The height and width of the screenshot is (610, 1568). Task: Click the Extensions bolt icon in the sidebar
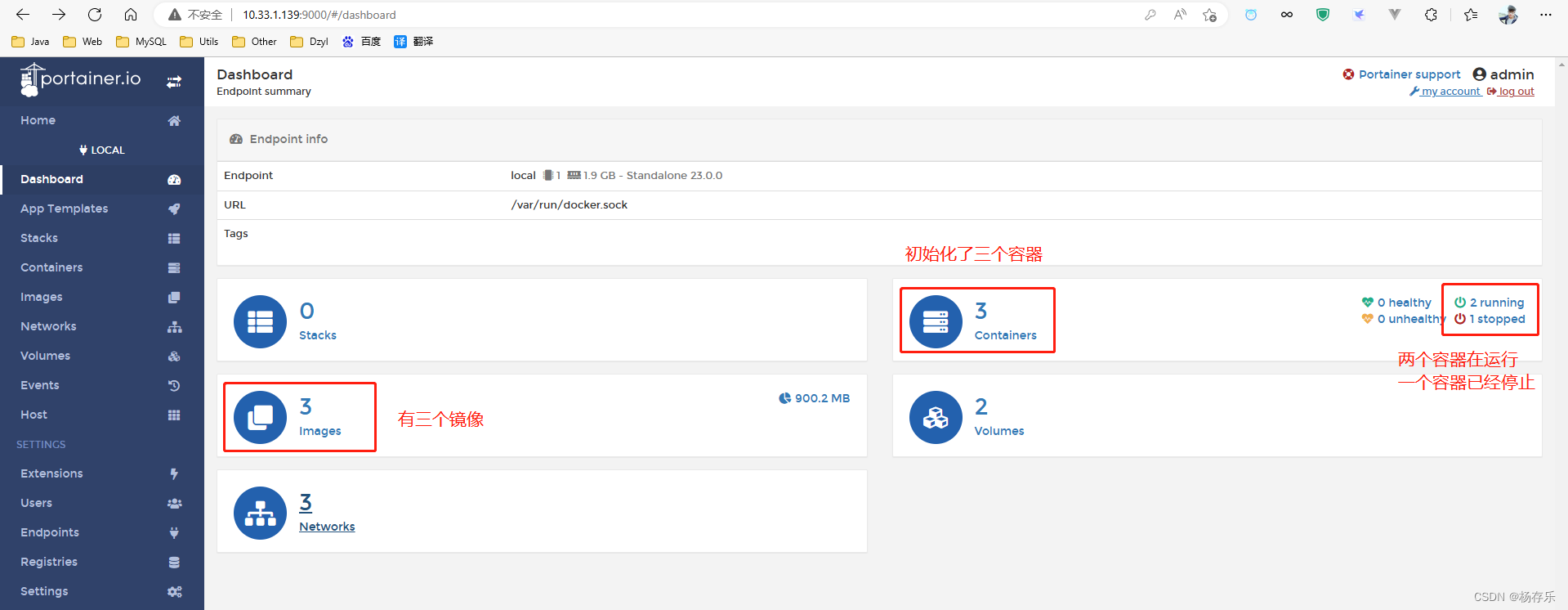coord(174,474)
